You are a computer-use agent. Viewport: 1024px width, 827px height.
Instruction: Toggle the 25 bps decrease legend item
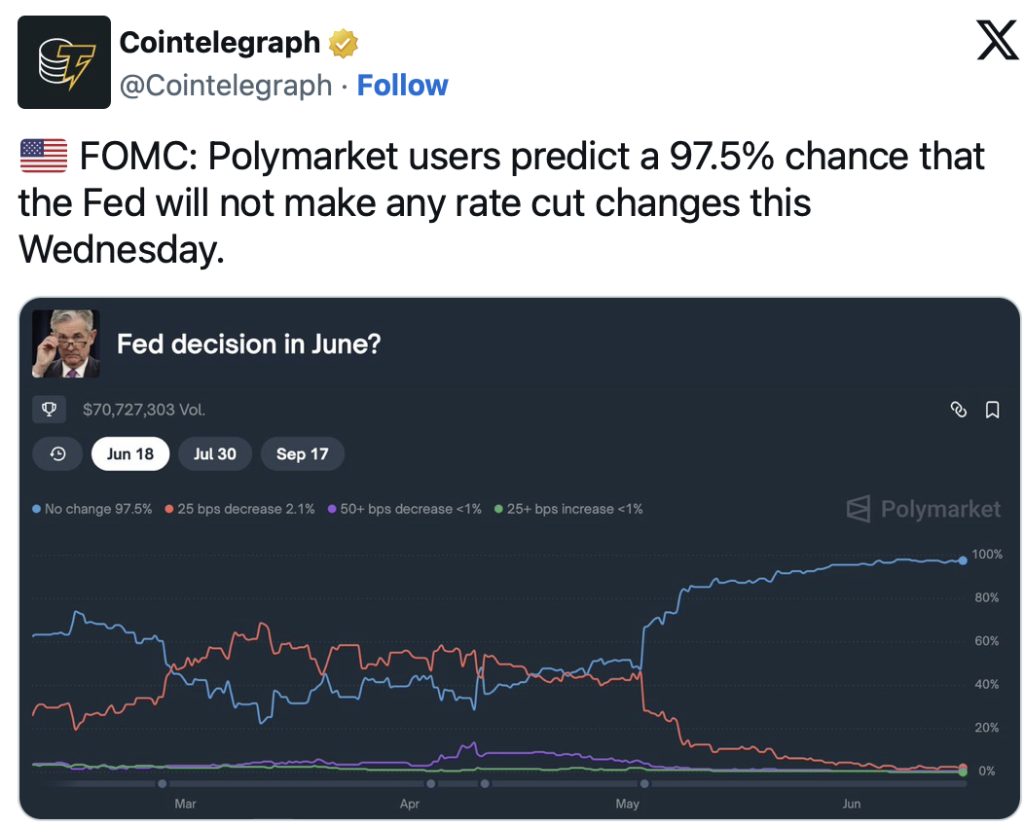pyautogui.click(x=240, y=509)
